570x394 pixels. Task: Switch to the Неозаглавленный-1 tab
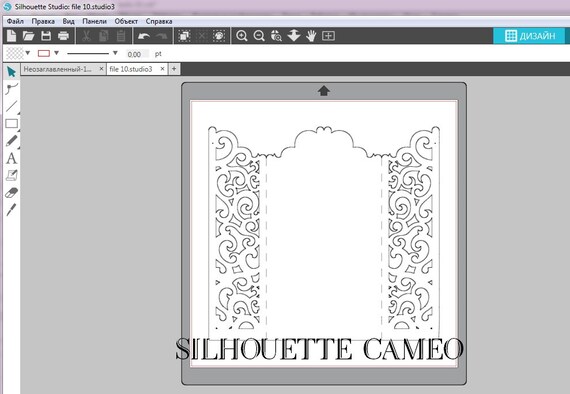click(58, 69)
